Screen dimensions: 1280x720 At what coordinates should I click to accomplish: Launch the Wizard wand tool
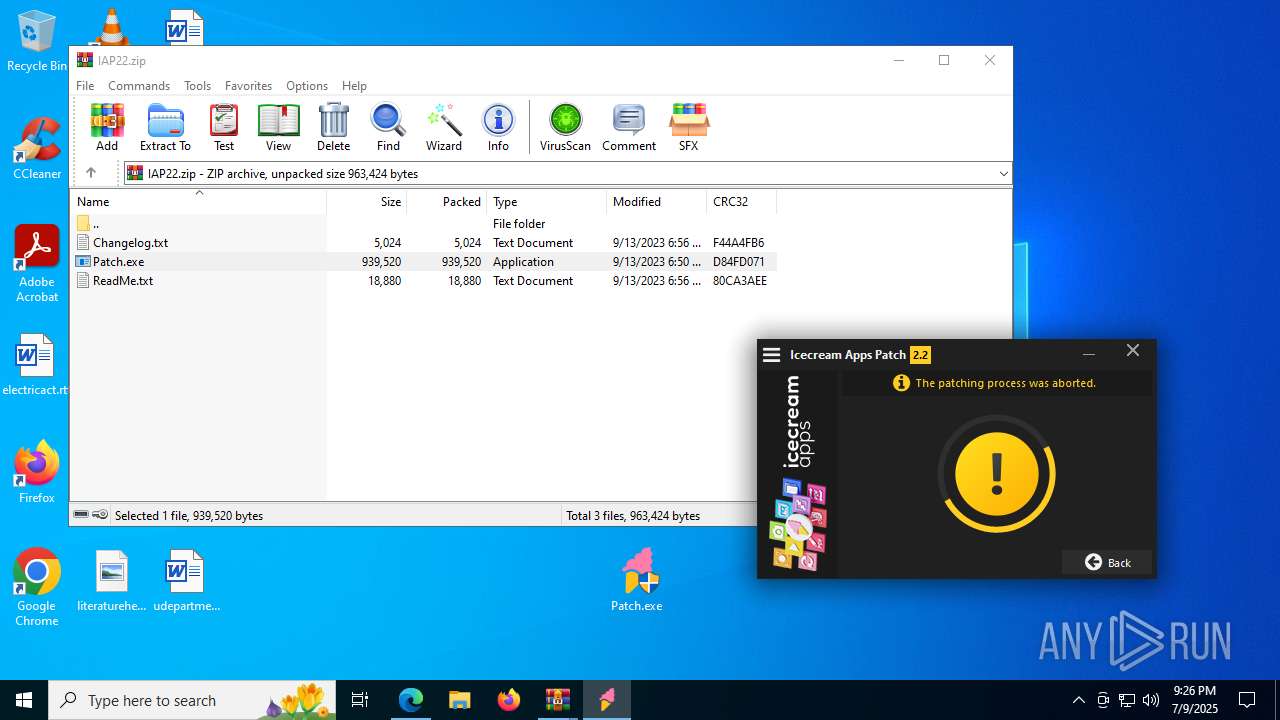pos(444,127)
